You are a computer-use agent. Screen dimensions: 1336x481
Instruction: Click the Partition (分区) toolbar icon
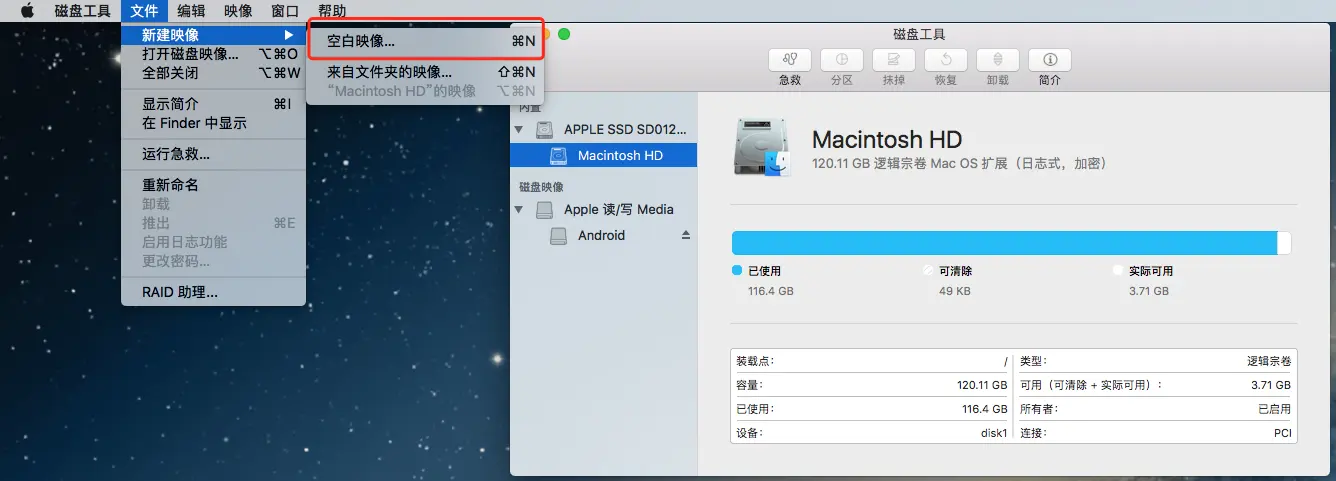point(842,59)
